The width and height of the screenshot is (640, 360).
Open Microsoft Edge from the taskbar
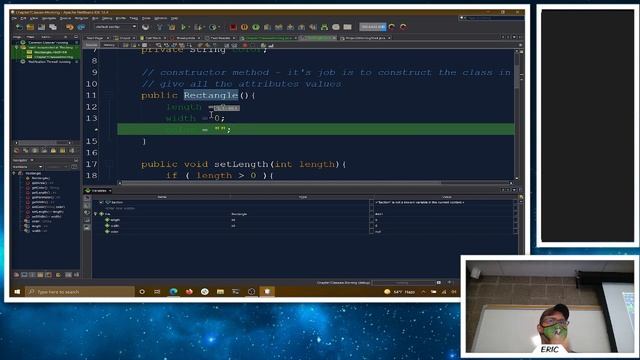coord(173,291)
